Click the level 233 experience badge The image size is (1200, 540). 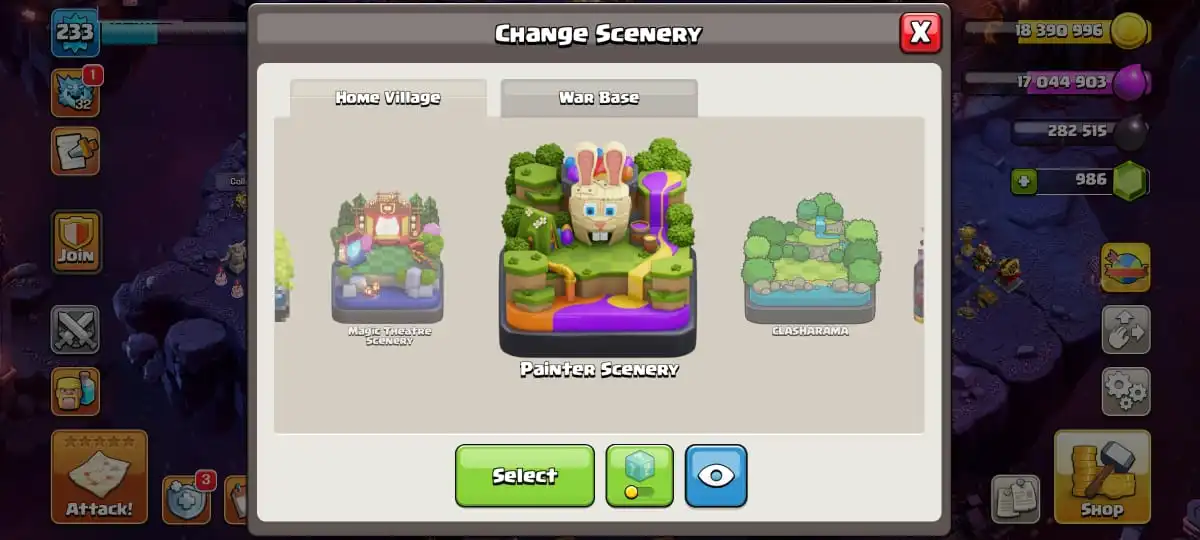[75, 32]
